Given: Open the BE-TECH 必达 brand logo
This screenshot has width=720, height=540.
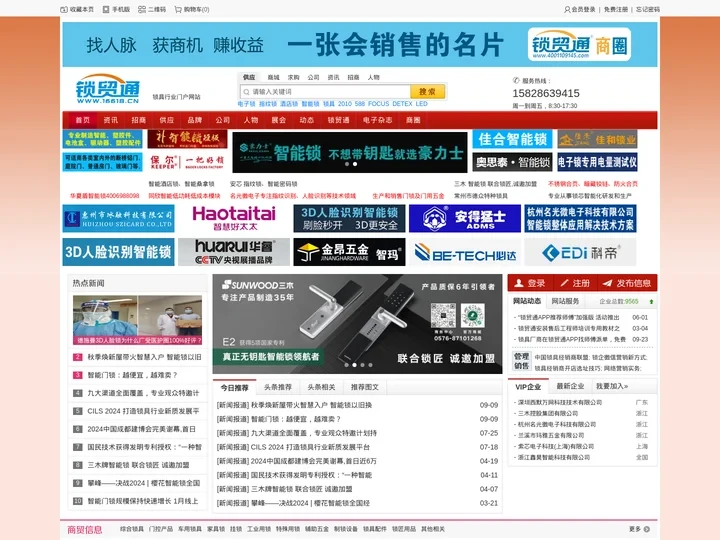Looking at the screenshot, I should pyautogui.click(x=465, y=252).
